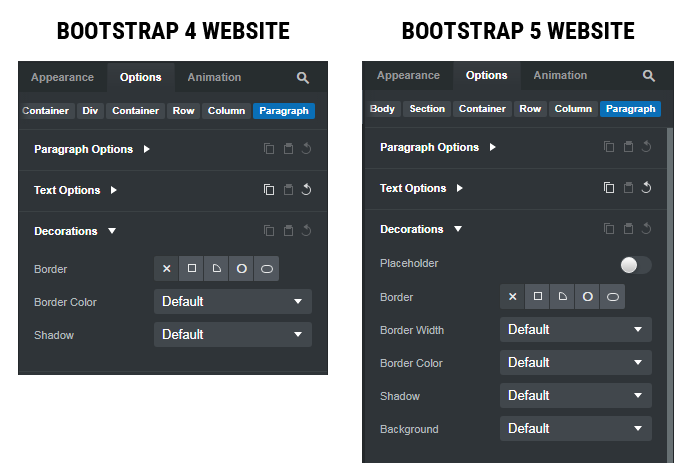
Task: Select Container breadcrumb in Bootstrap 5 panel
Action: click(482, 109)
